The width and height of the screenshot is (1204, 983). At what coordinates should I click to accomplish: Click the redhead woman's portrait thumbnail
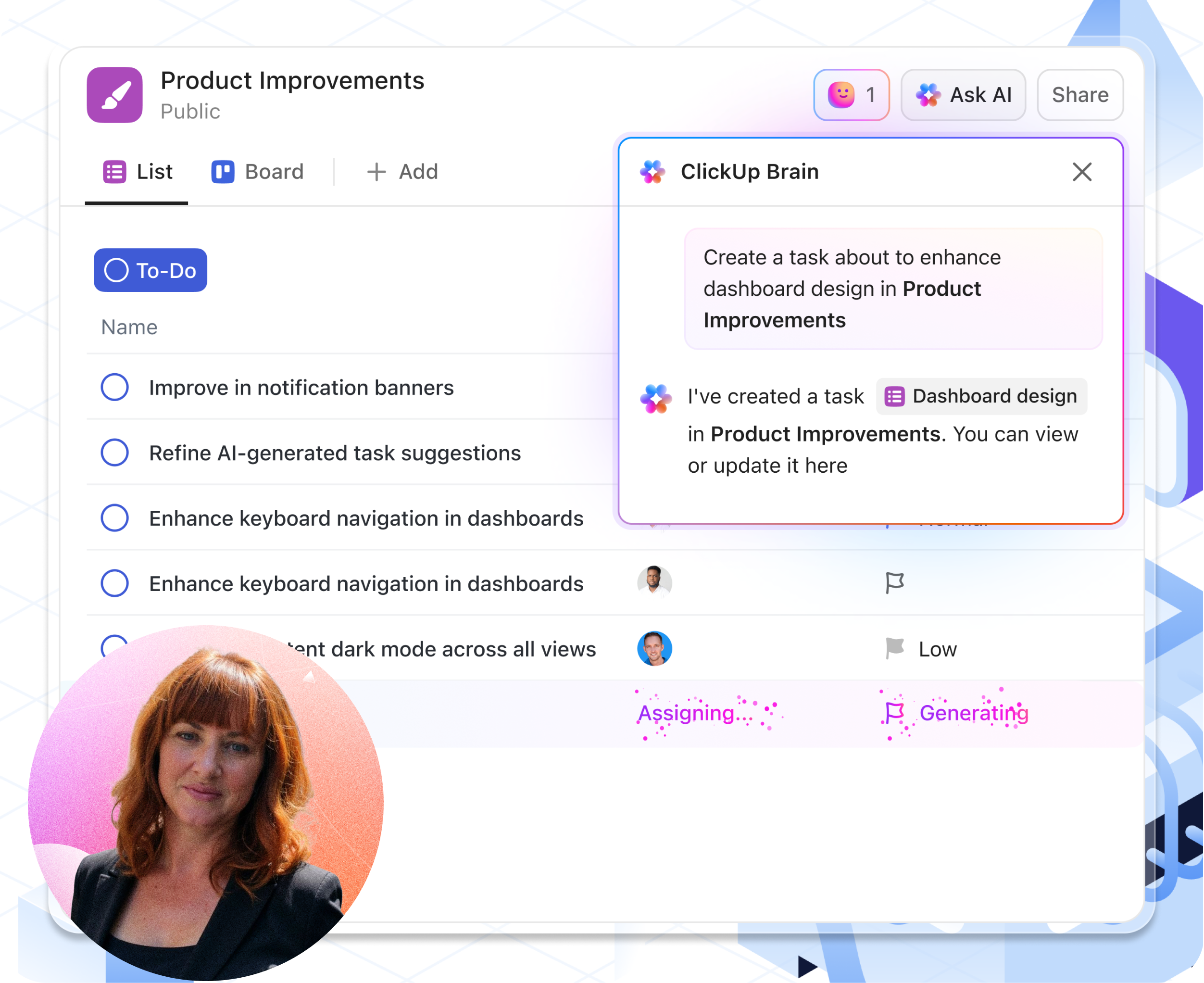pos(205,803)
